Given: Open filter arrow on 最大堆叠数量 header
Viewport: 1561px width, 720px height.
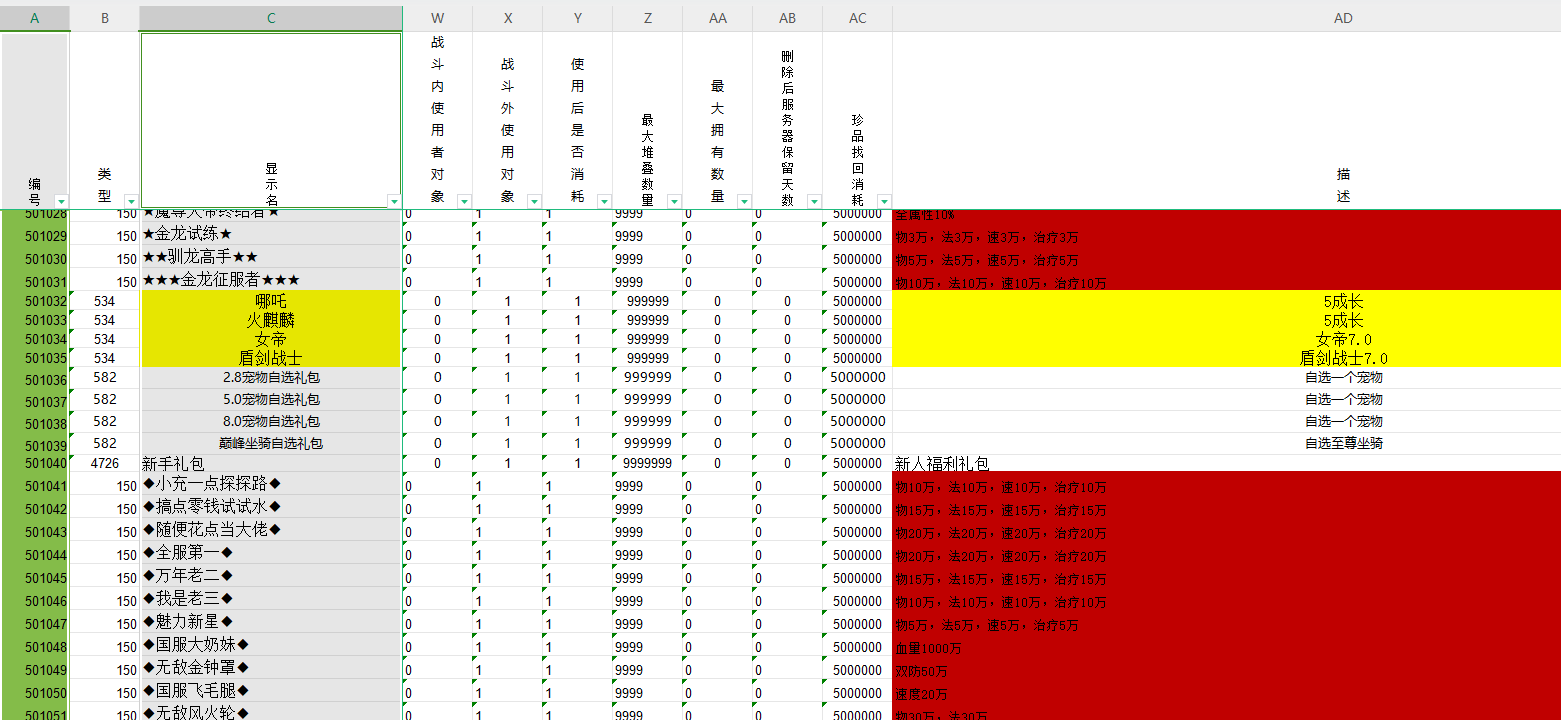Looking at the screenshot, I should click(x=673, y=201).
